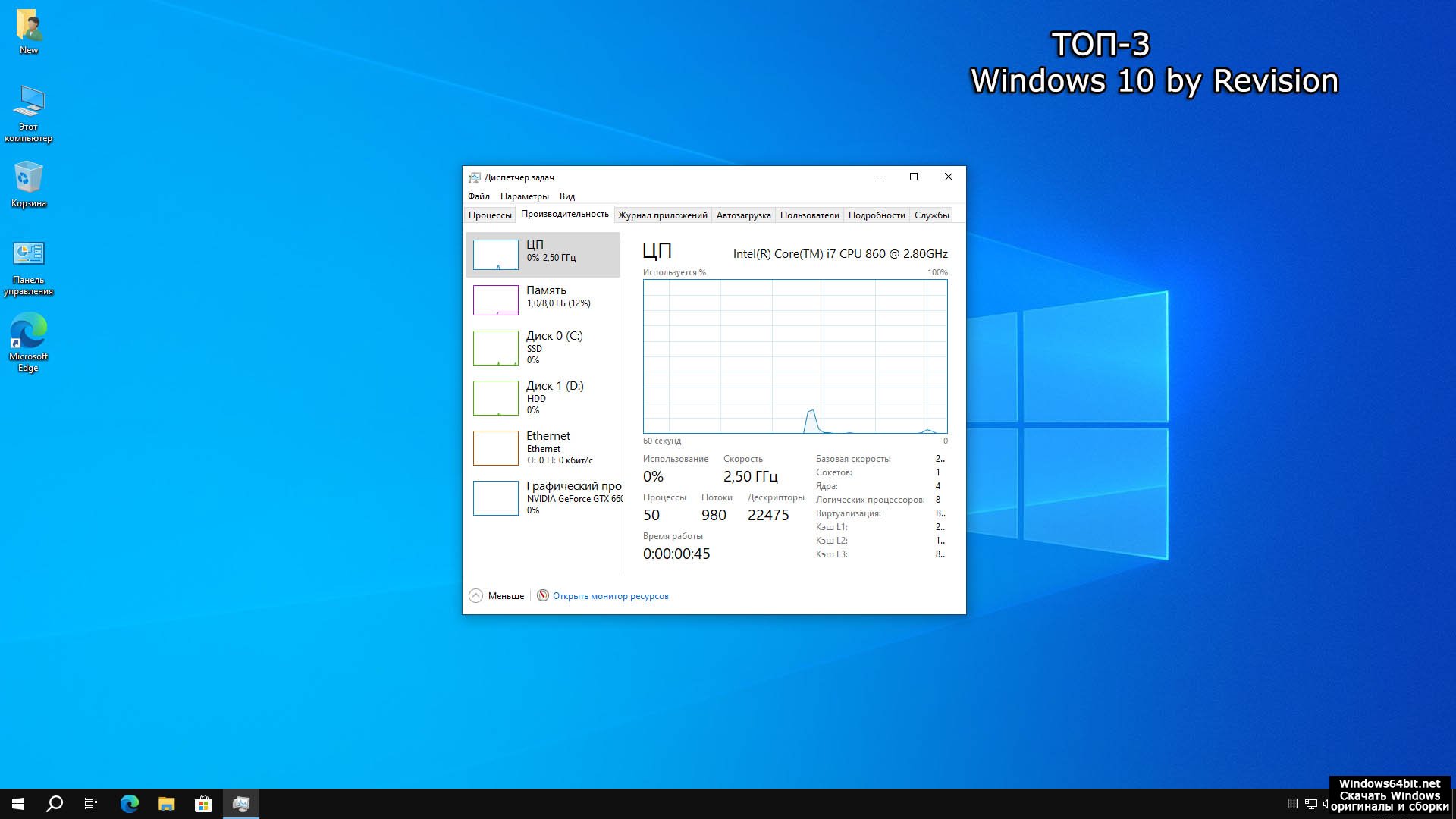
Task: Open NVIDIA GeForce GPU graph
Action: 542,497
